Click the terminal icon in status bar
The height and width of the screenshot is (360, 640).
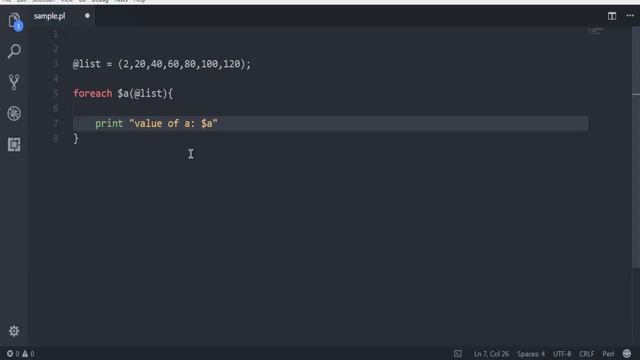pyautogui.click(x=458, y=354)
